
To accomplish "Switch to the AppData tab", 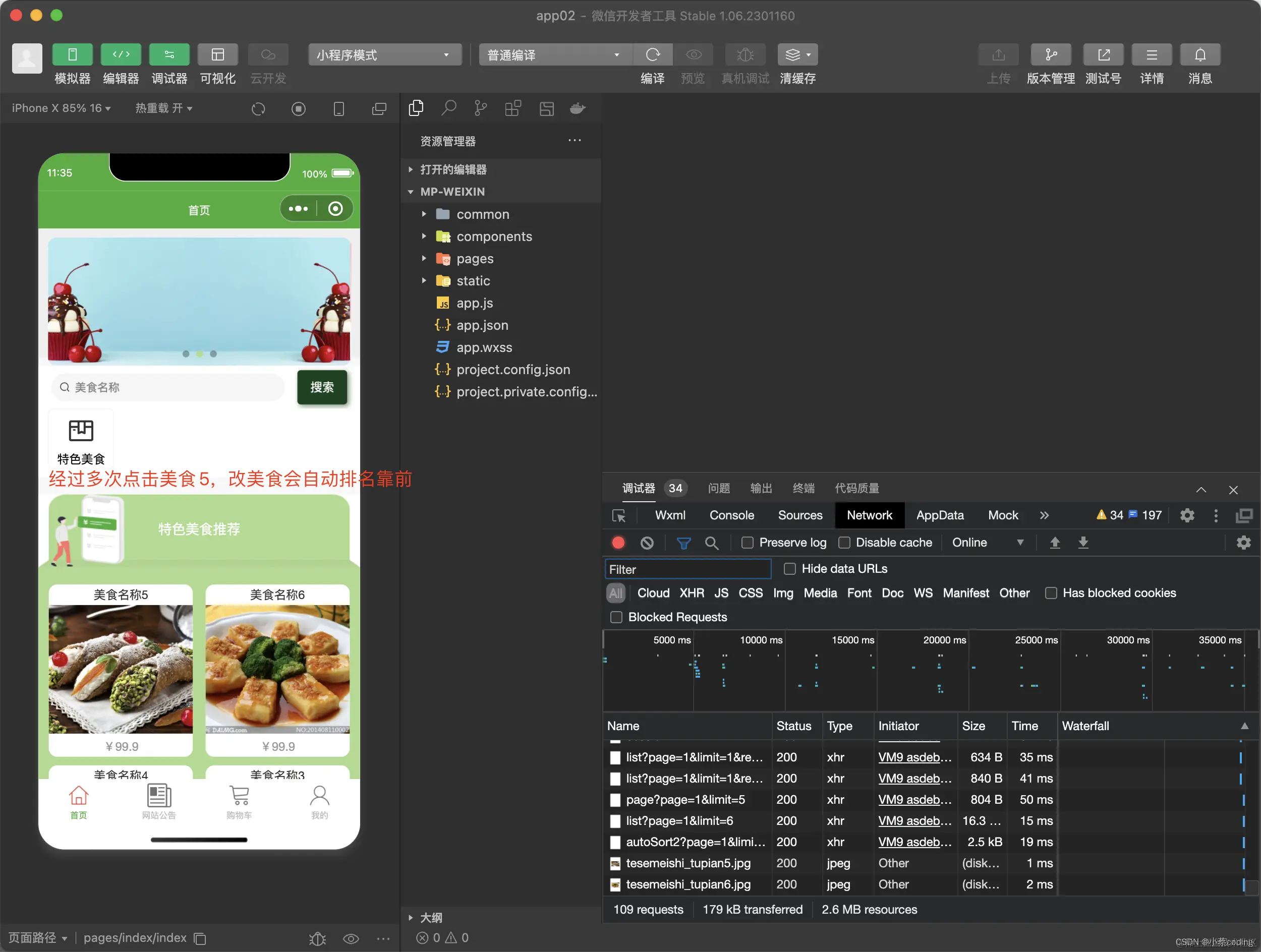I will click(x=940, y=516).
